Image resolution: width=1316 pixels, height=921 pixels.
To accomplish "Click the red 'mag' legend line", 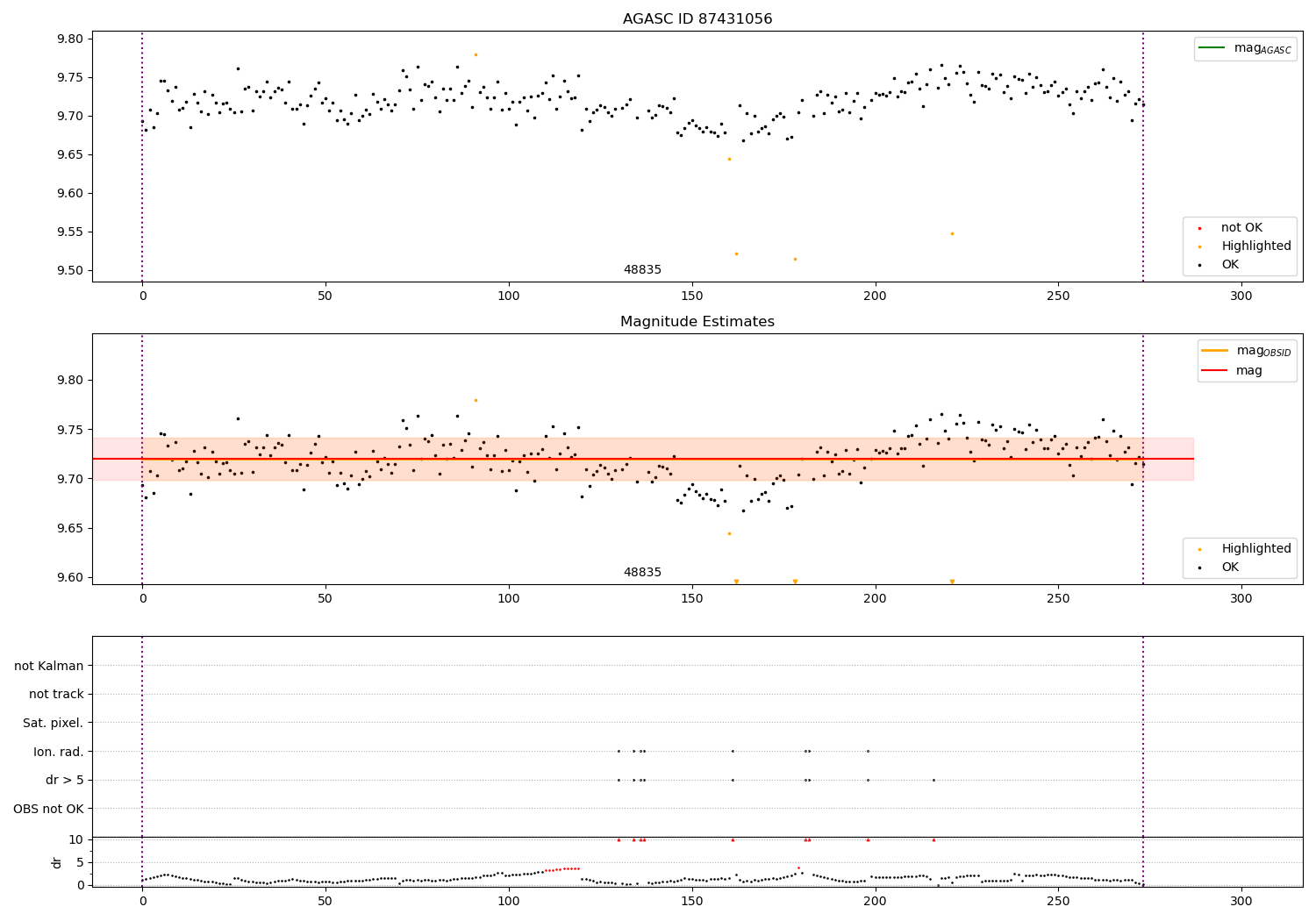I will (1215, 371).
